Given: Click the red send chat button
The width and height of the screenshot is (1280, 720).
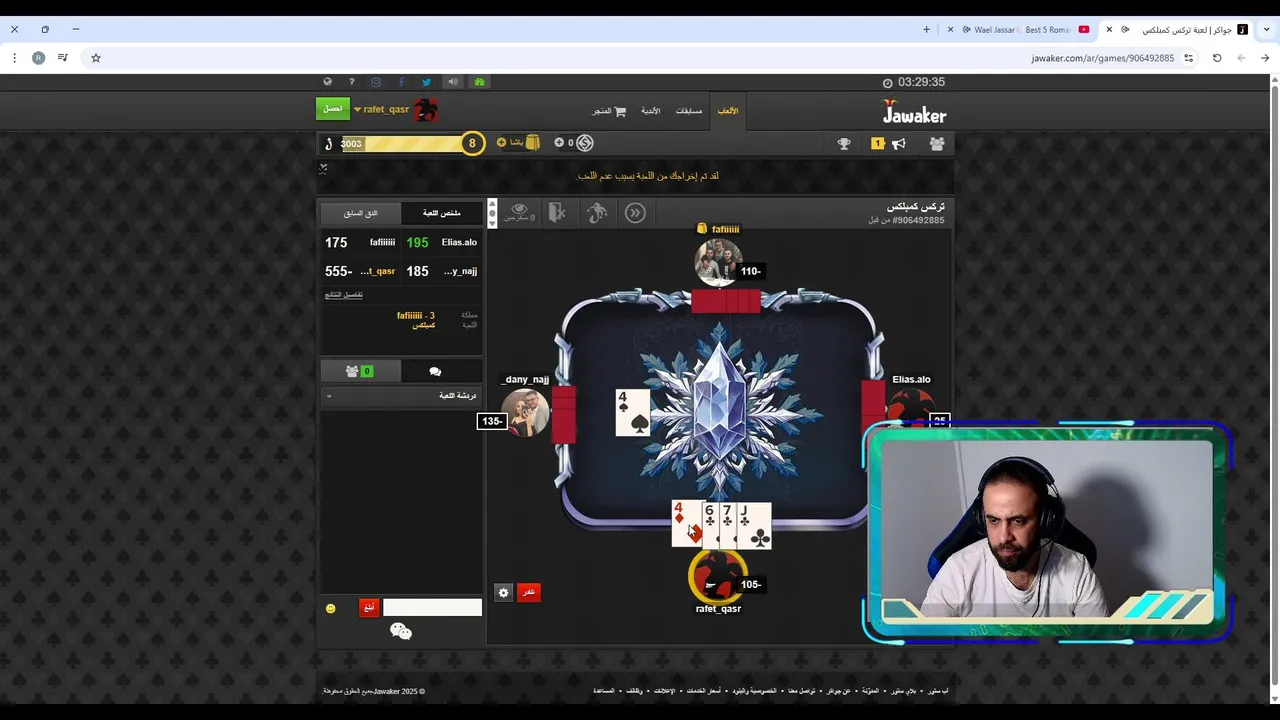Looking at the screenshot, I should coord(369,608).
